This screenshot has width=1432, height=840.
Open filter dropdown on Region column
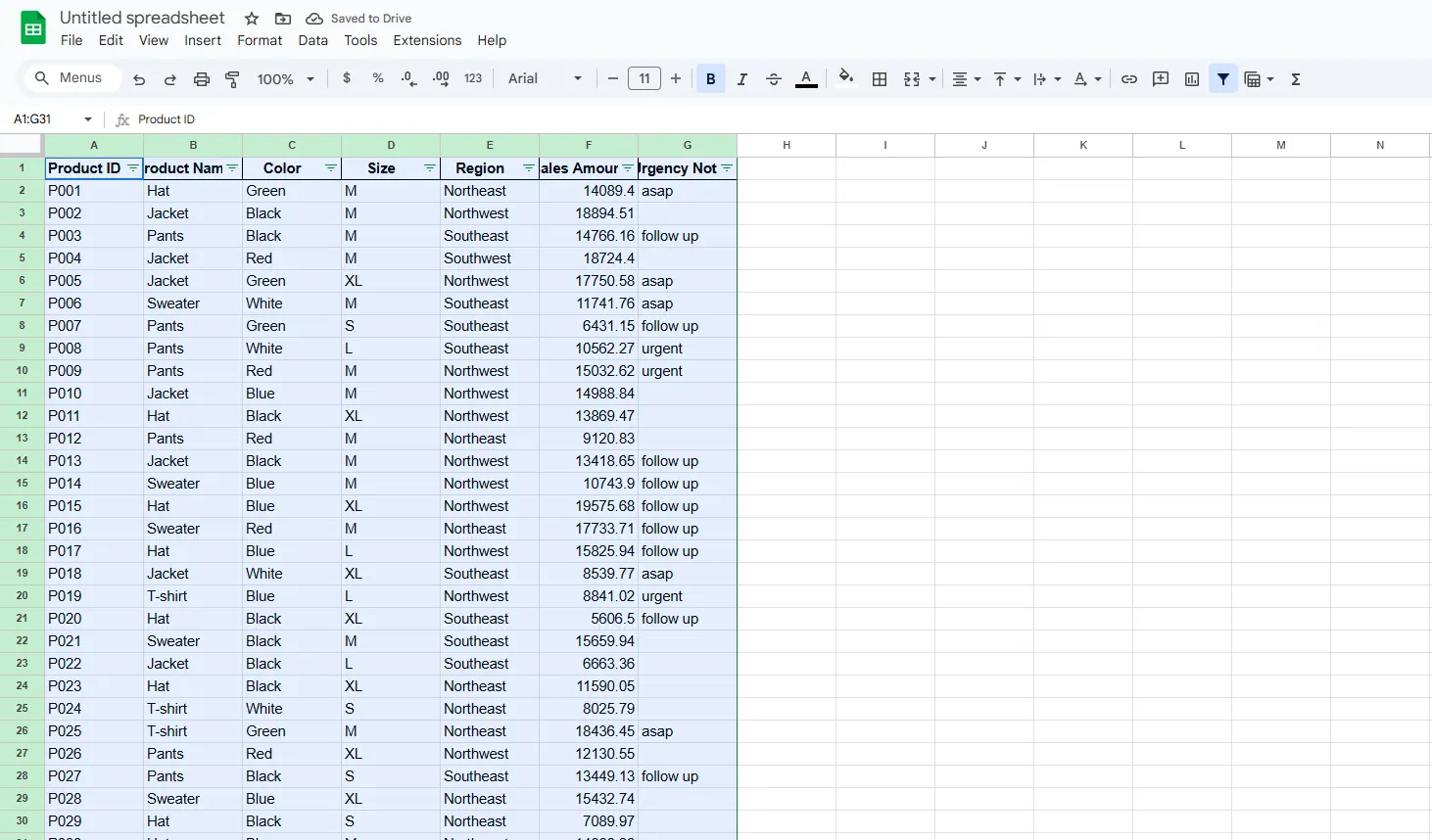[x=529, y=168]
